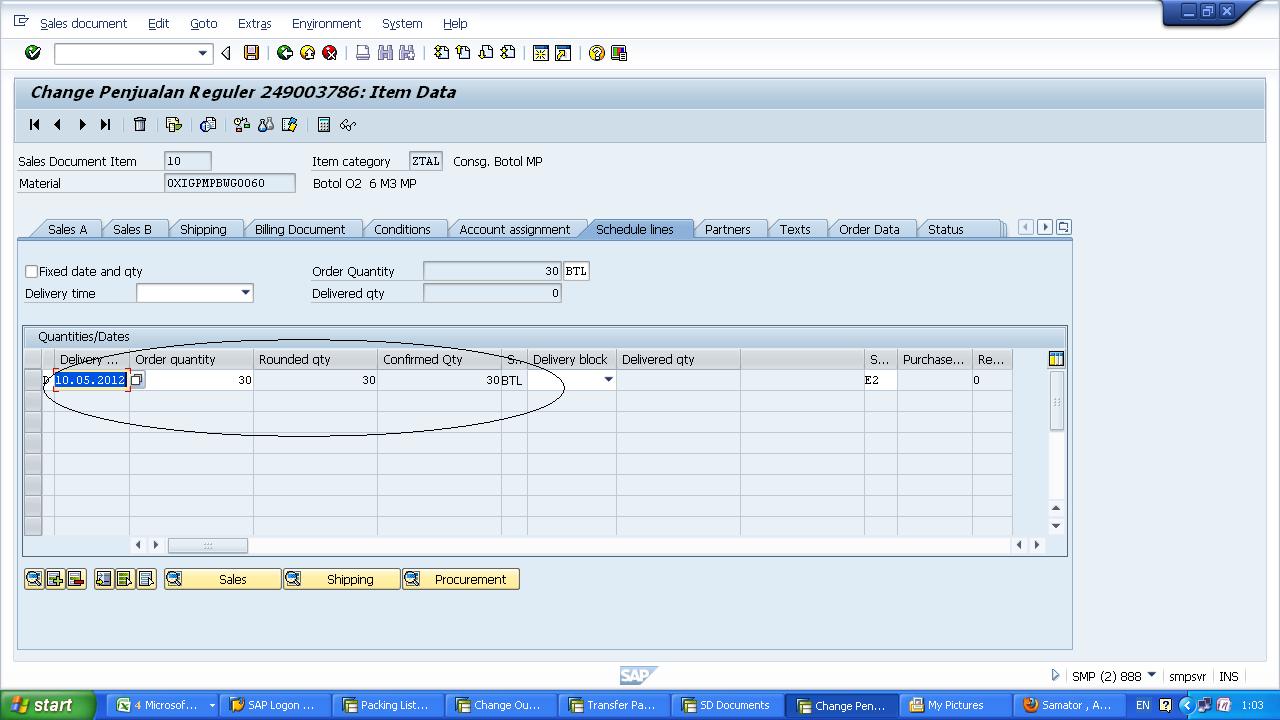Click the red Cancel icon

click(329, 53)
